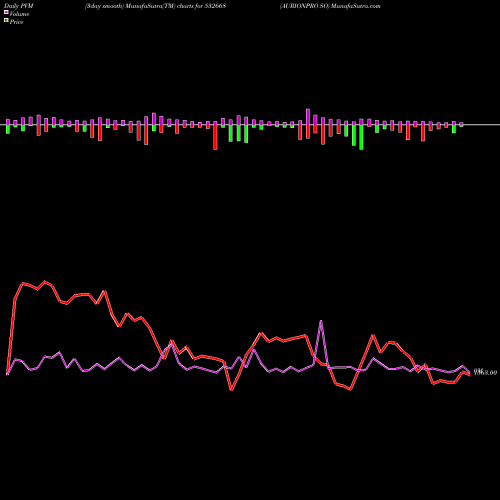Click the price value label at line end

pyautogui.click(x=485, y=372)
